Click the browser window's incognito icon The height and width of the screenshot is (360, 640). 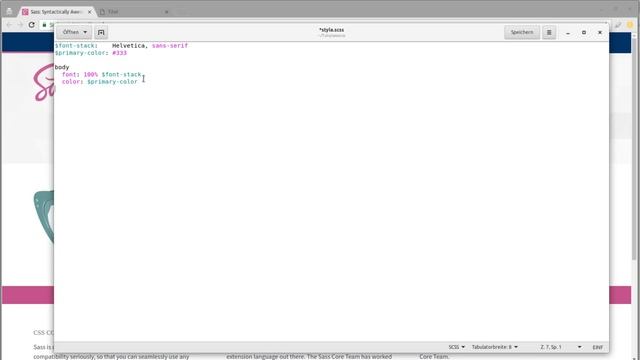click(x=9, y=11)
